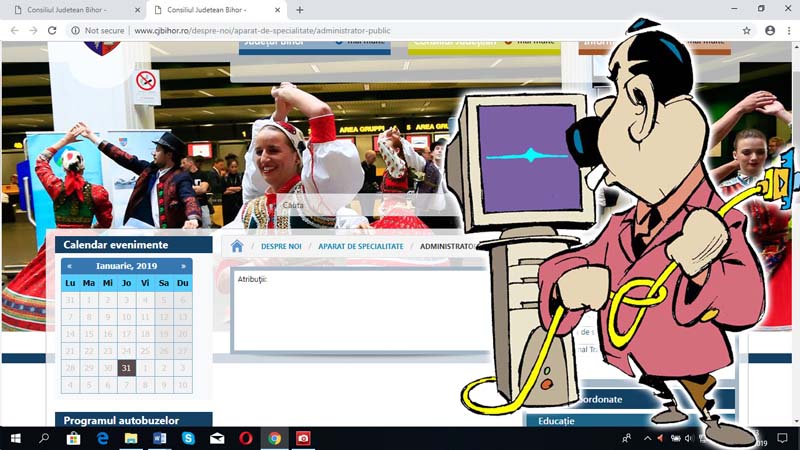This screenshot has height=450, width=800.
Task: Switch to Chrome on taskbar
Action: [274, 438]
